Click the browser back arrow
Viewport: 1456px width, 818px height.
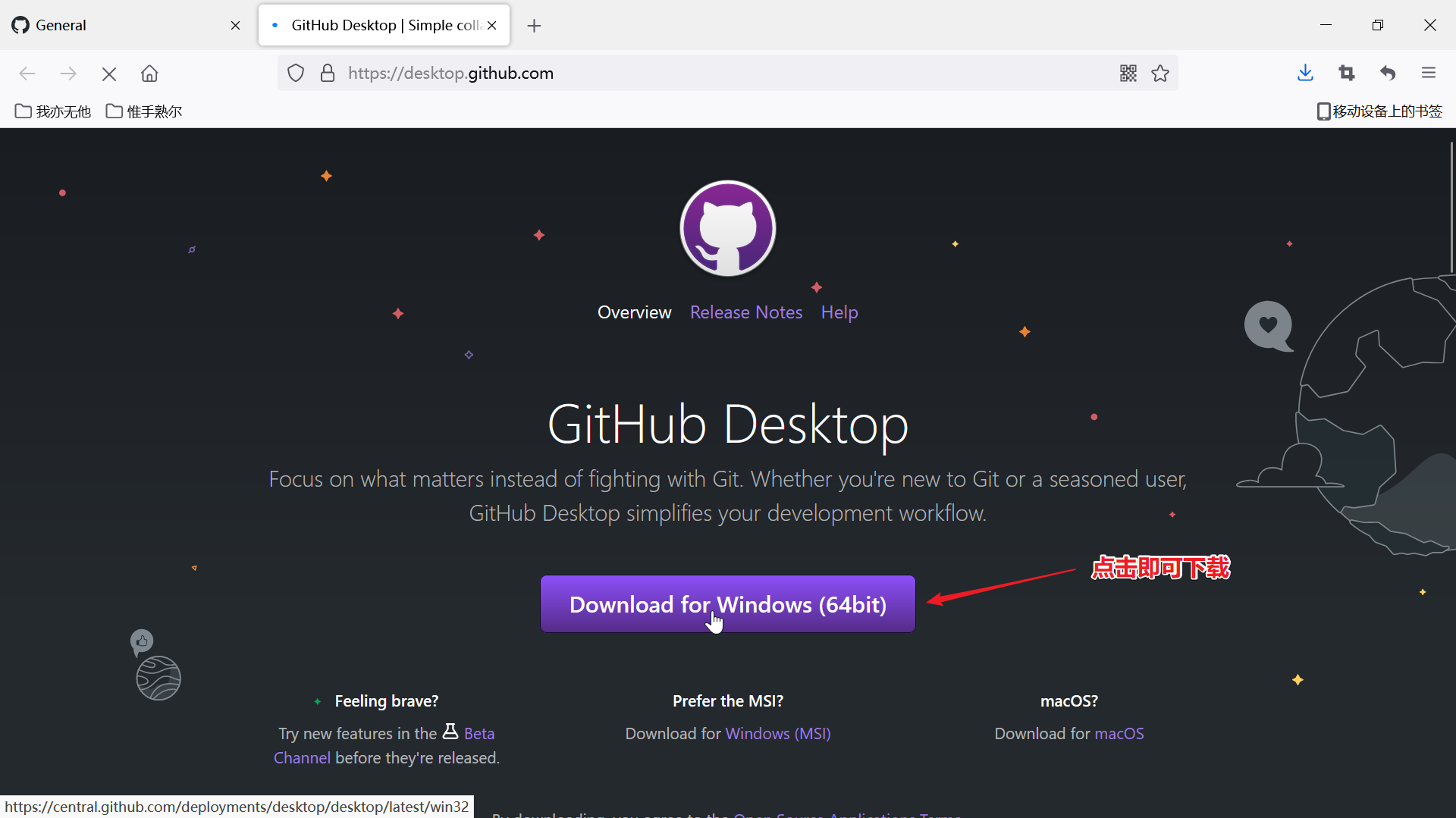click(27, 74)
